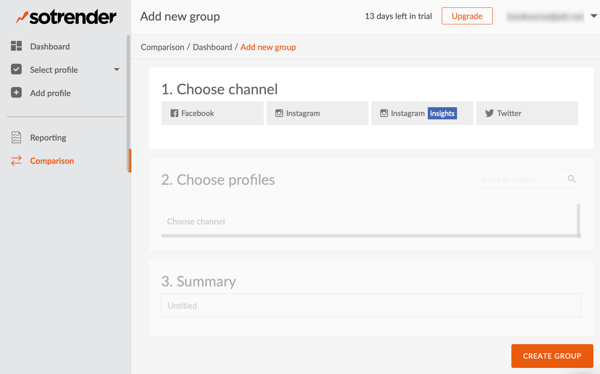Viewport: 600px width, 374px height.
Task: Choose the Twitter channel
Action: click(527, 113)
